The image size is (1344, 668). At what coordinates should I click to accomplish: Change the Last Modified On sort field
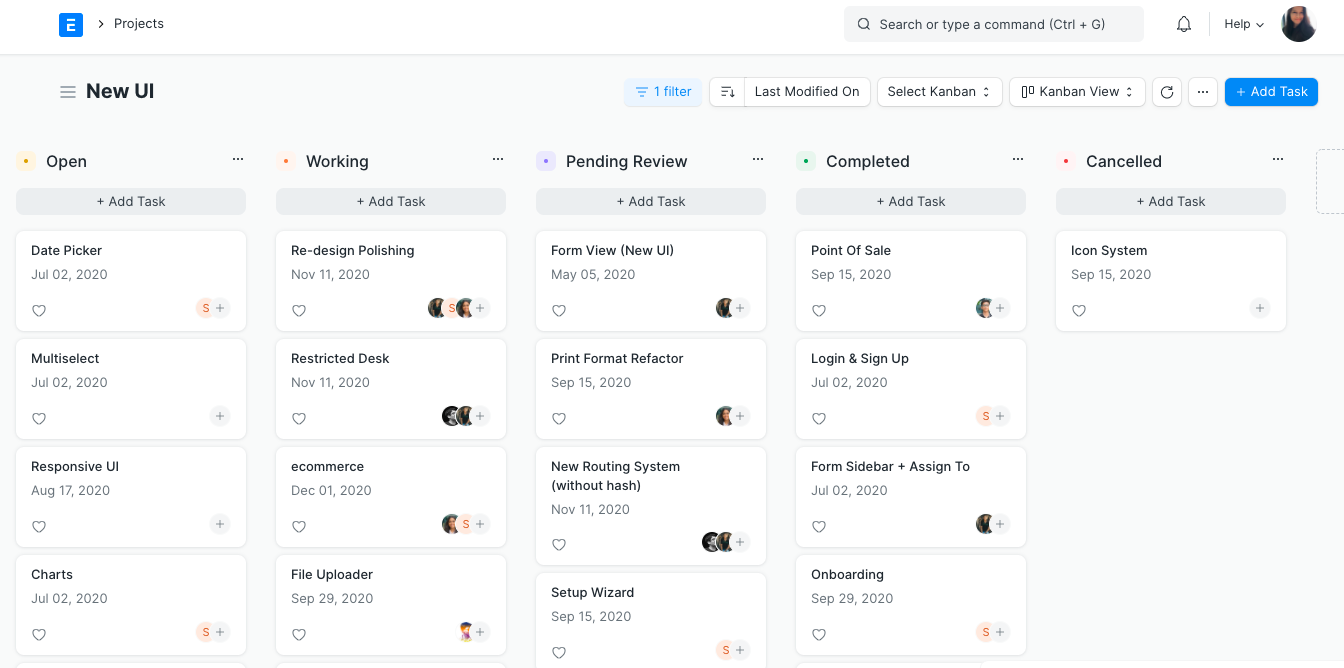point(807,92)
